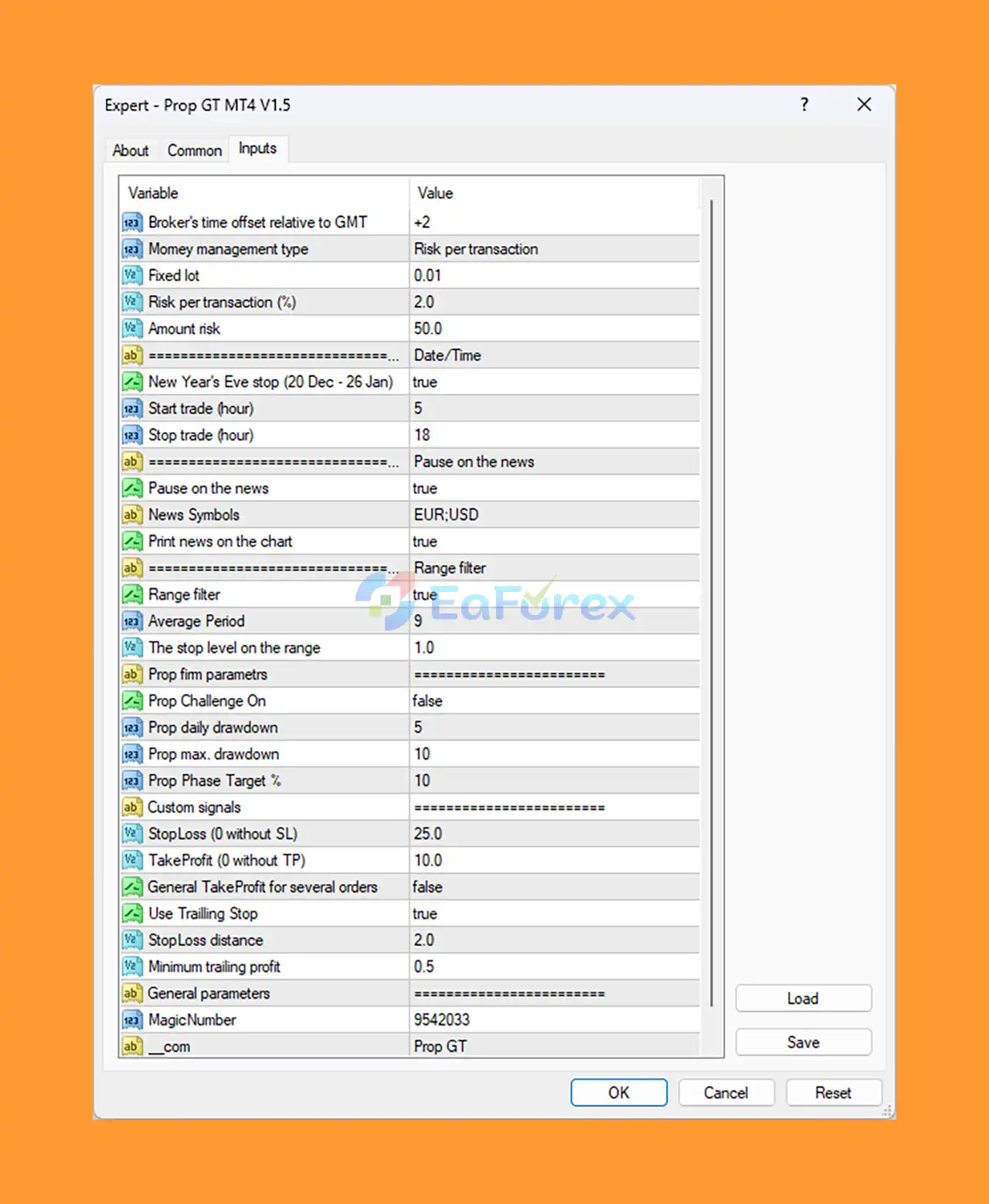Click the Value column header
The image size is (989, 1204).
tap(554, 193)
